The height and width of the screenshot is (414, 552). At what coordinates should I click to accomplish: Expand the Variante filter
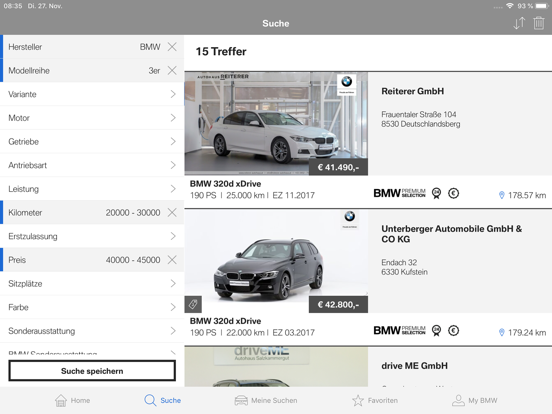[x=92, y=94]
